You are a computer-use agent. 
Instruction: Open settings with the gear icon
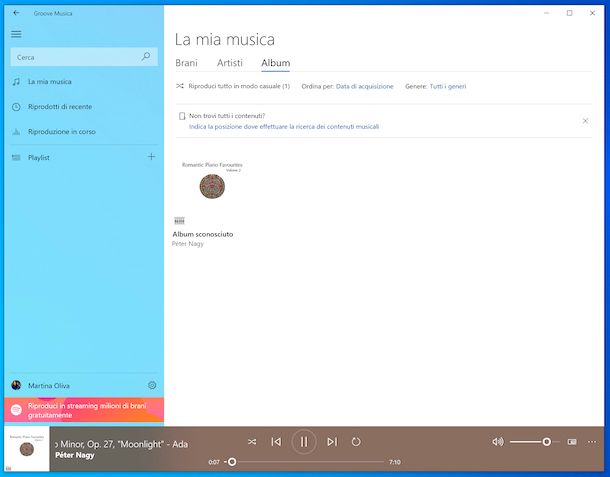pyautogui.click(x=152, y=385)
